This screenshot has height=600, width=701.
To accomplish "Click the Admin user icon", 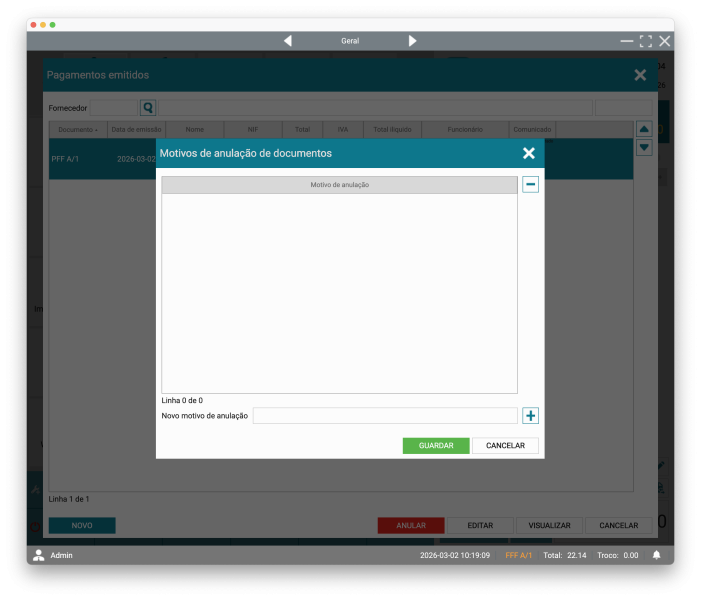I will (39, 555).
